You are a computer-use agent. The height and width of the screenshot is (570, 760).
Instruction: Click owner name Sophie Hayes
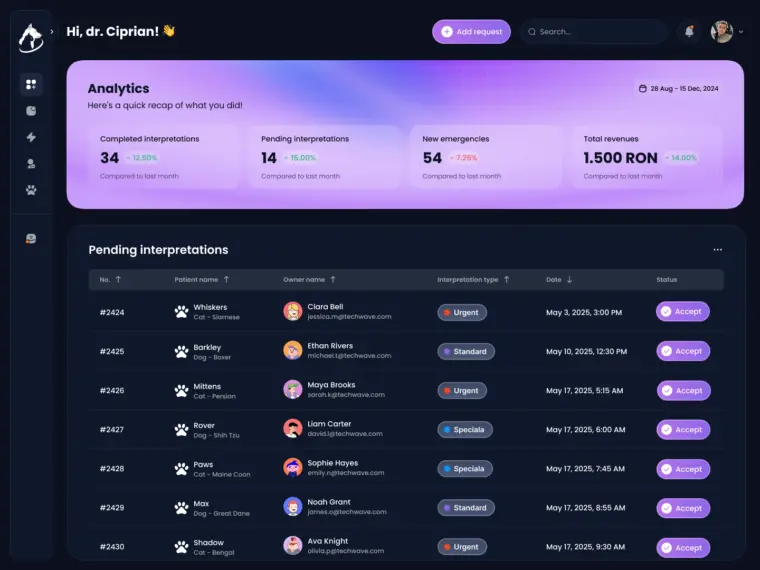tap(332, 463)
